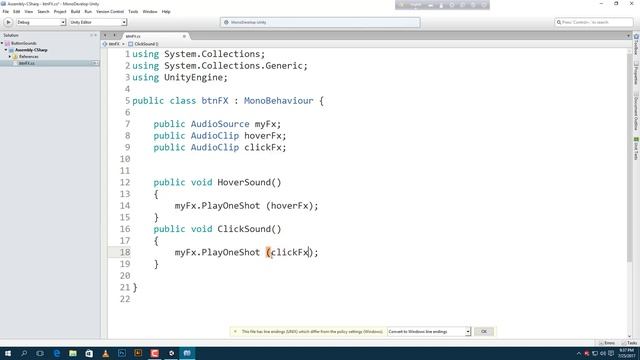Close the Solution pad
This screenshot has width=640, height=360.
click(96, 36)
